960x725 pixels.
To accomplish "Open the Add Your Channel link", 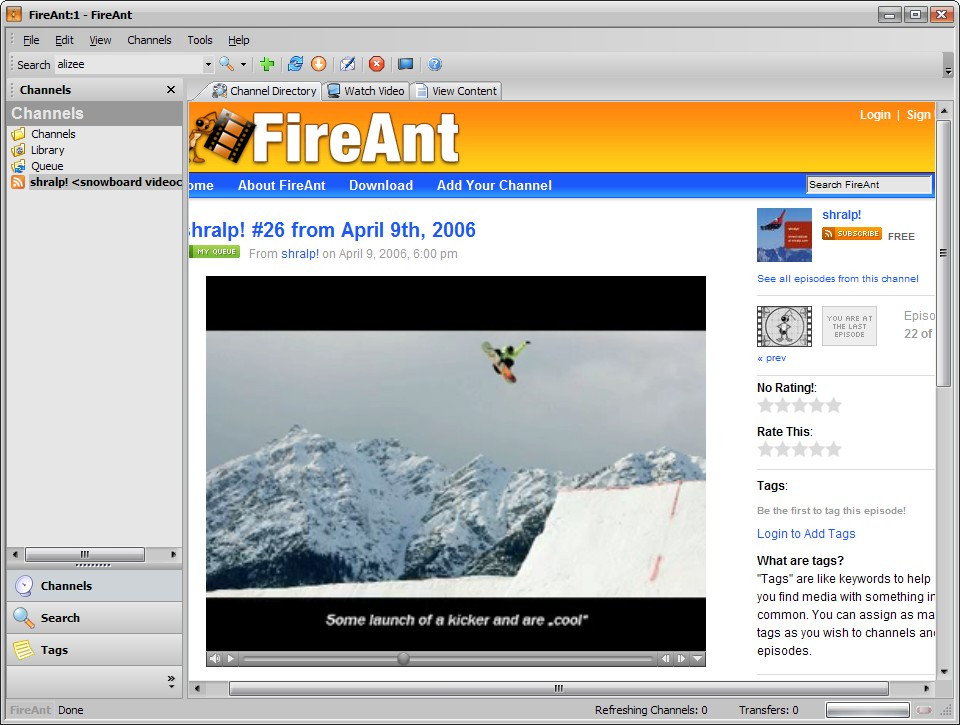I will click(494, 185).
